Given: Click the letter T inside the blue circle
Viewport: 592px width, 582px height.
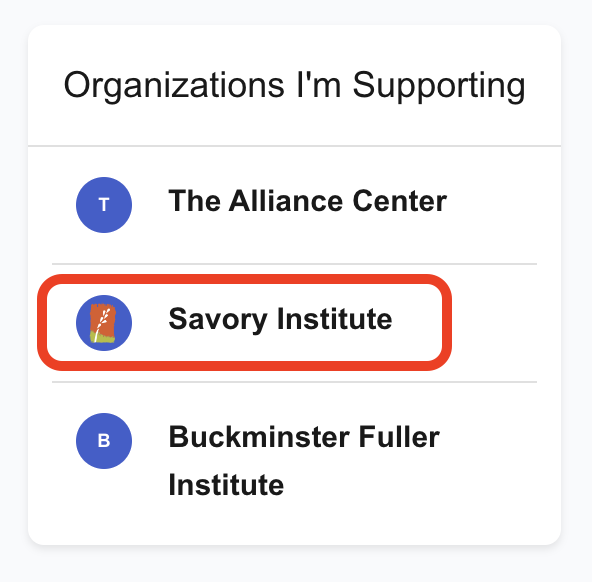Looking at the screenshot, I should pyautogui.click(x=104, y=205).
